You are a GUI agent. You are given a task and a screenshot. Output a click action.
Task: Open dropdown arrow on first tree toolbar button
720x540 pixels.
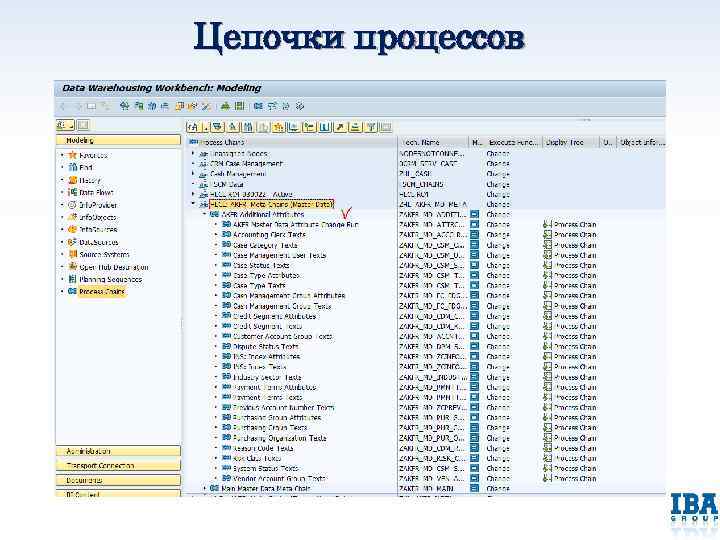point(206,127)
